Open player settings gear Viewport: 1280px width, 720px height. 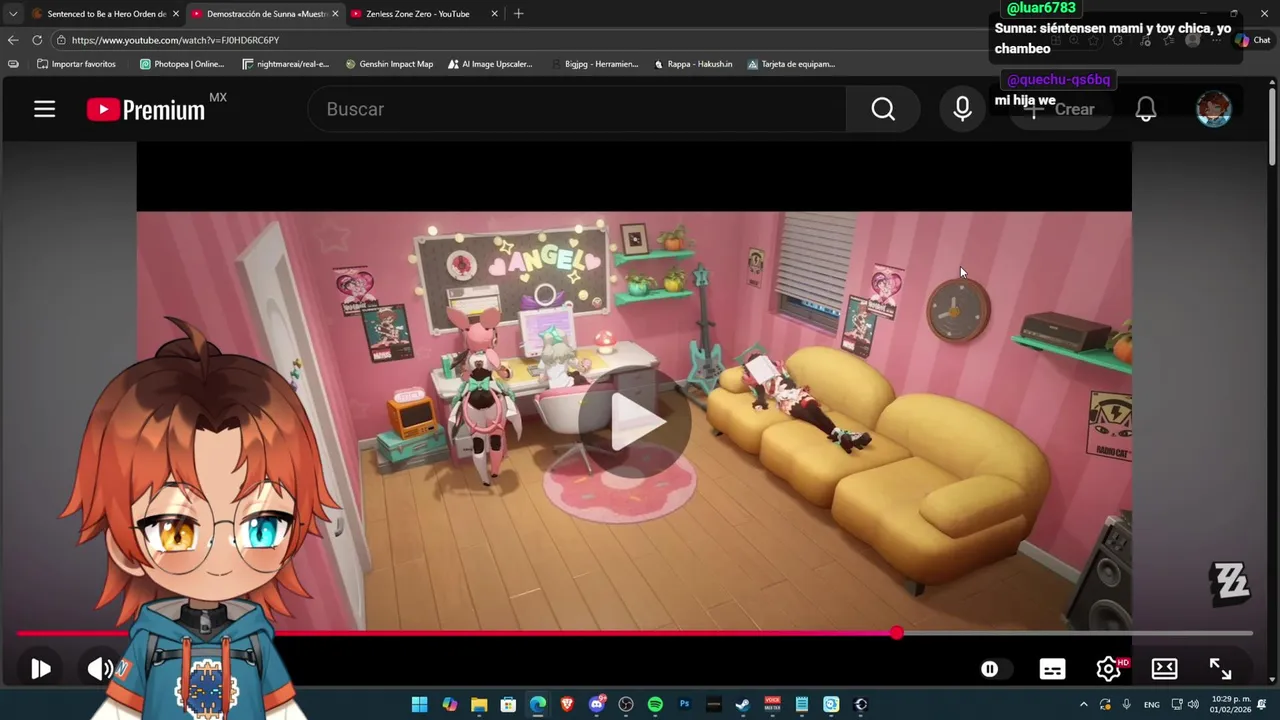click(1108, 669)
